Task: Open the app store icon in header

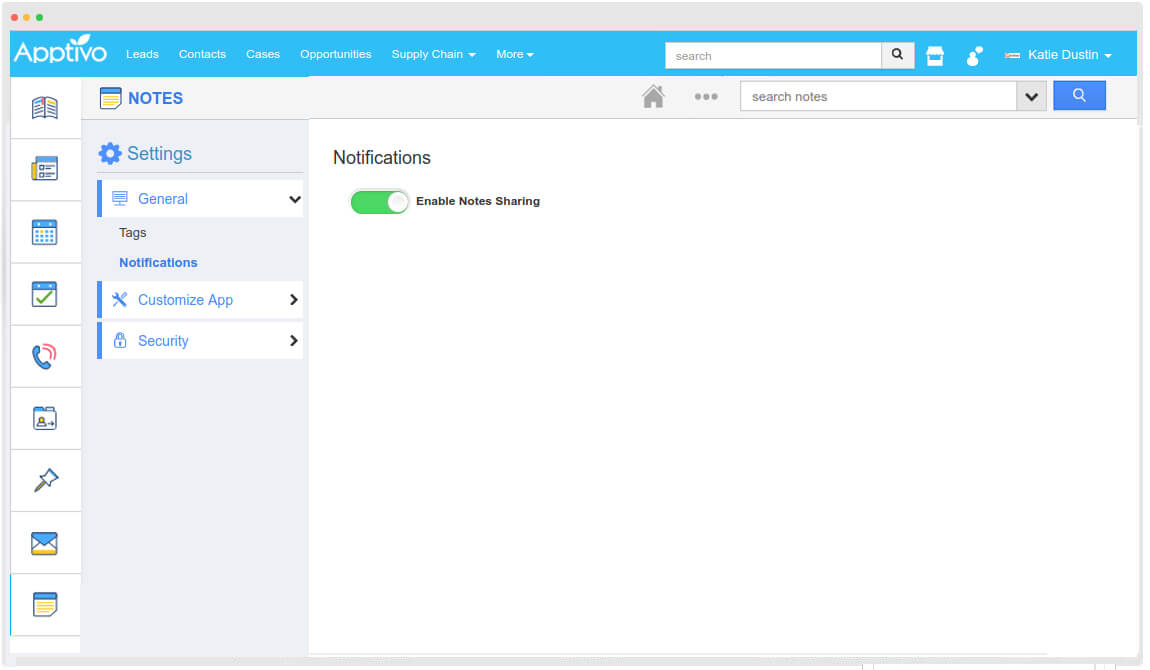Action: pos(935,56)
